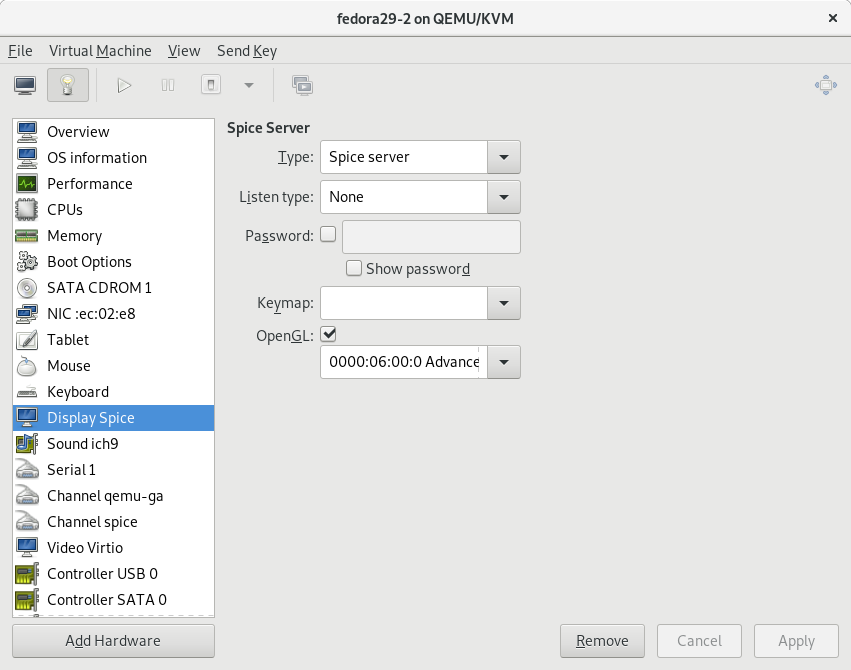Enable the Password checkbox
This screenshot has height=670, width=851.
coord(328,234)
